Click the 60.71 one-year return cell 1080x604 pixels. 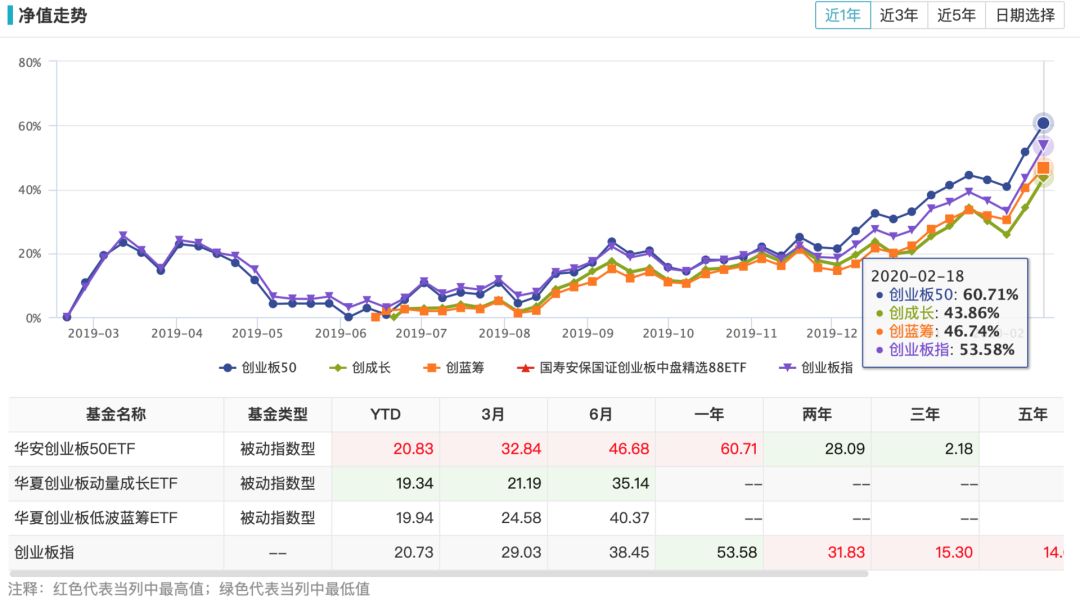[x=738, y=449]
